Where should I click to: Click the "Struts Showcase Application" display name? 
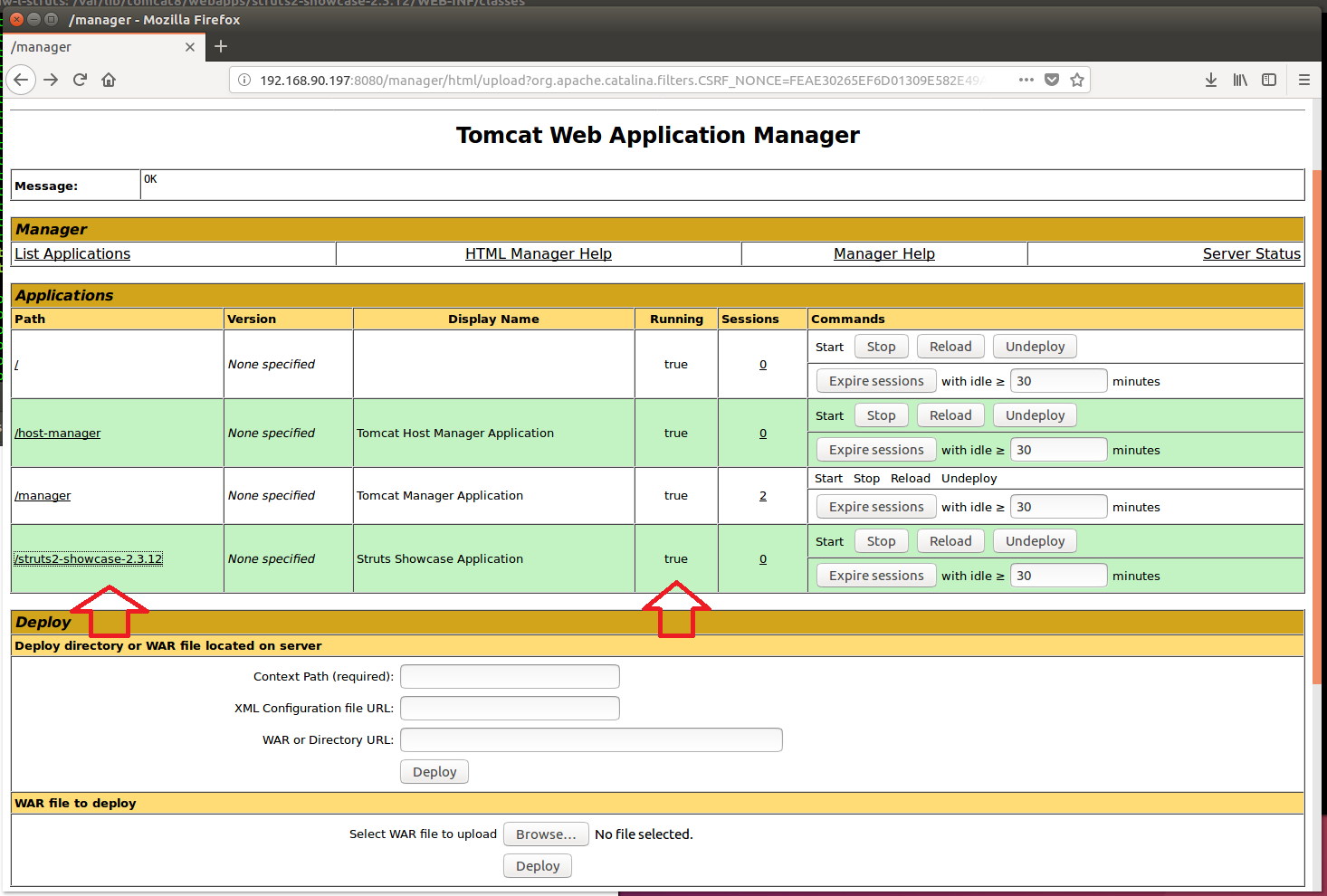click(440, 559)
